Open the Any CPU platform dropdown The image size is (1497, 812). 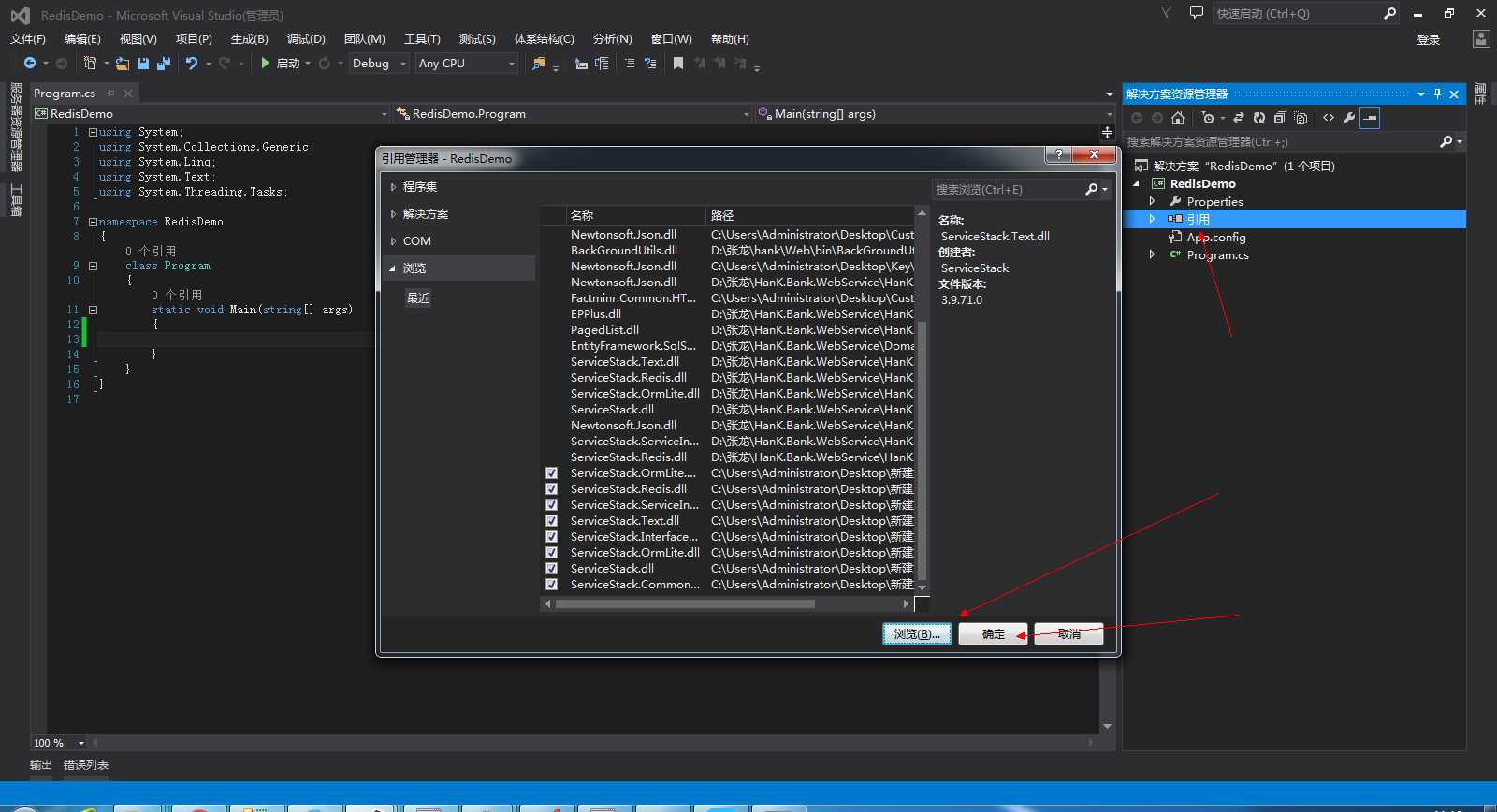point(467,64)
